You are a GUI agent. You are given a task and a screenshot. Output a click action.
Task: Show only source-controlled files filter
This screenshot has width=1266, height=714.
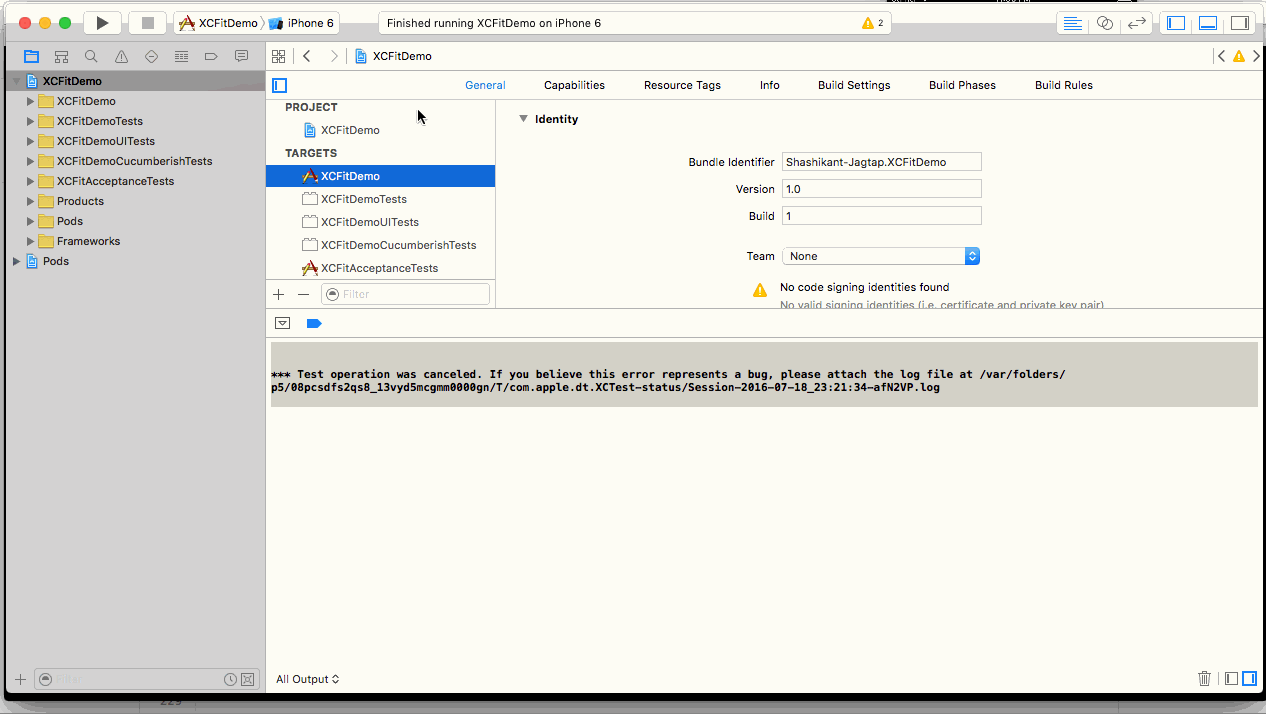tap(247, 679)
